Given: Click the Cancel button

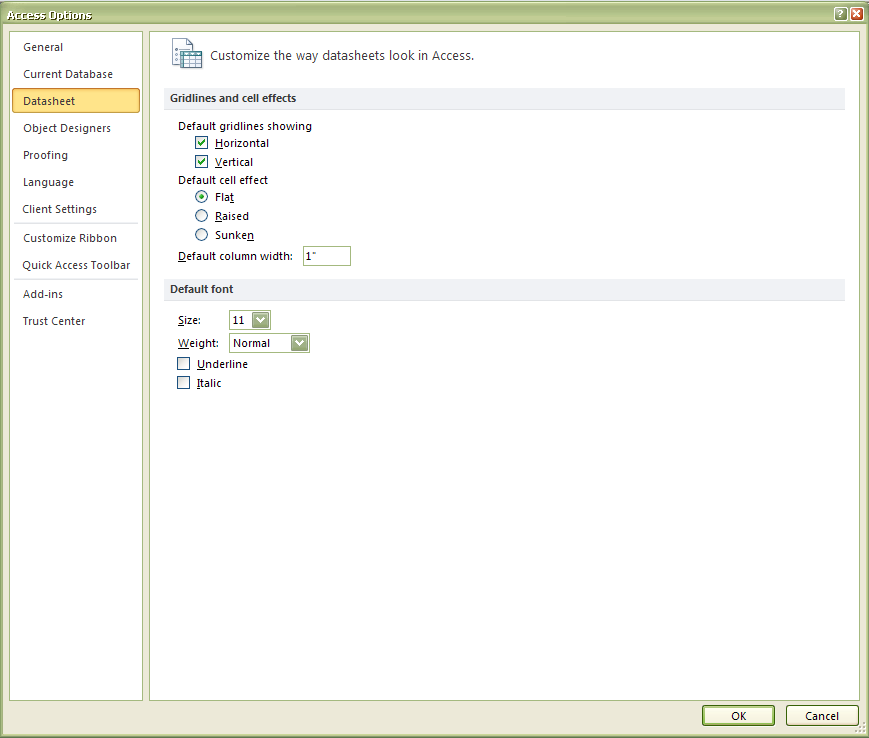Looking at the screenshot, I should [822, 715].
